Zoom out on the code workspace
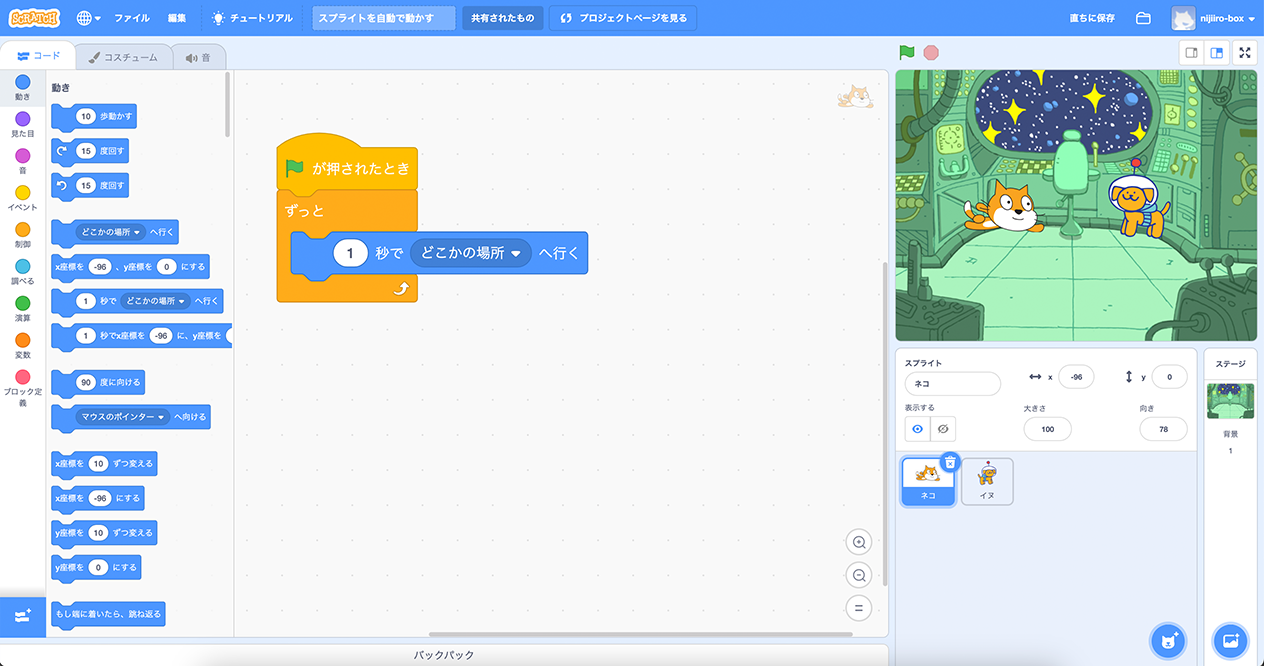The image size is (1264, 666). [x=858, y=575]
